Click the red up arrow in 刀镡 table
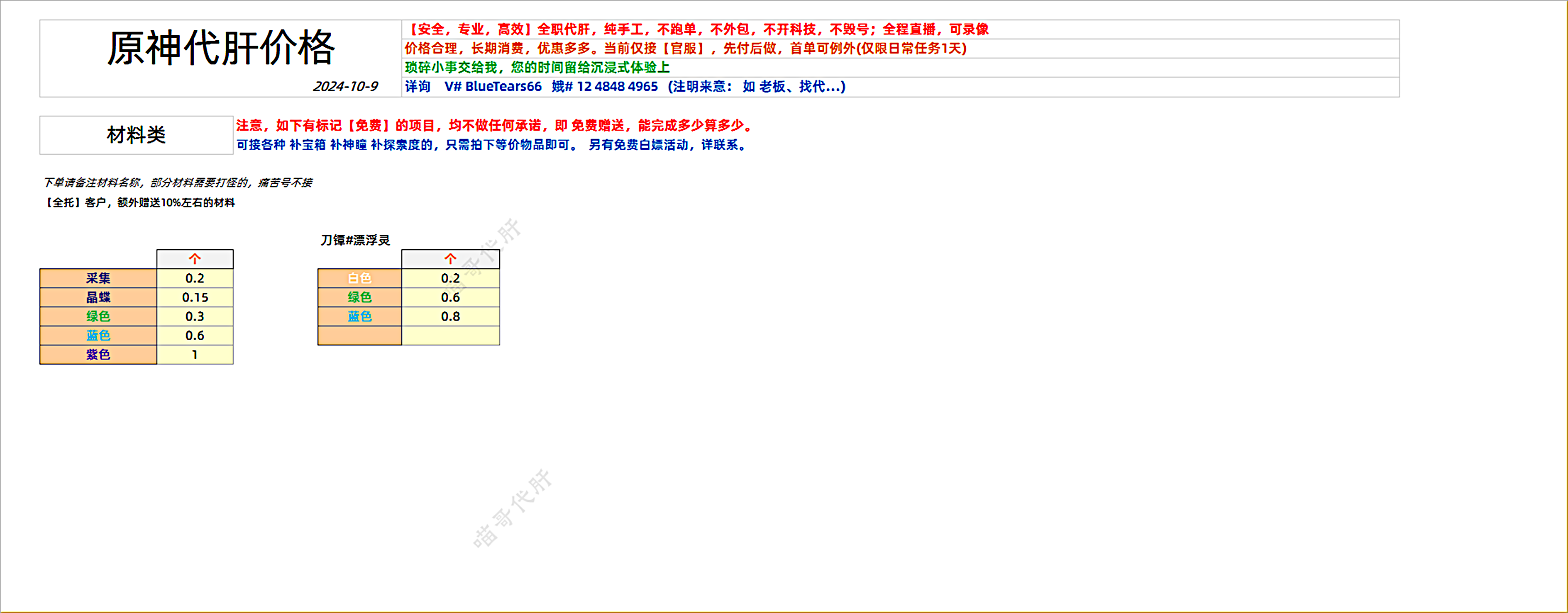The image size is (1568, 613). pos(450,259)
